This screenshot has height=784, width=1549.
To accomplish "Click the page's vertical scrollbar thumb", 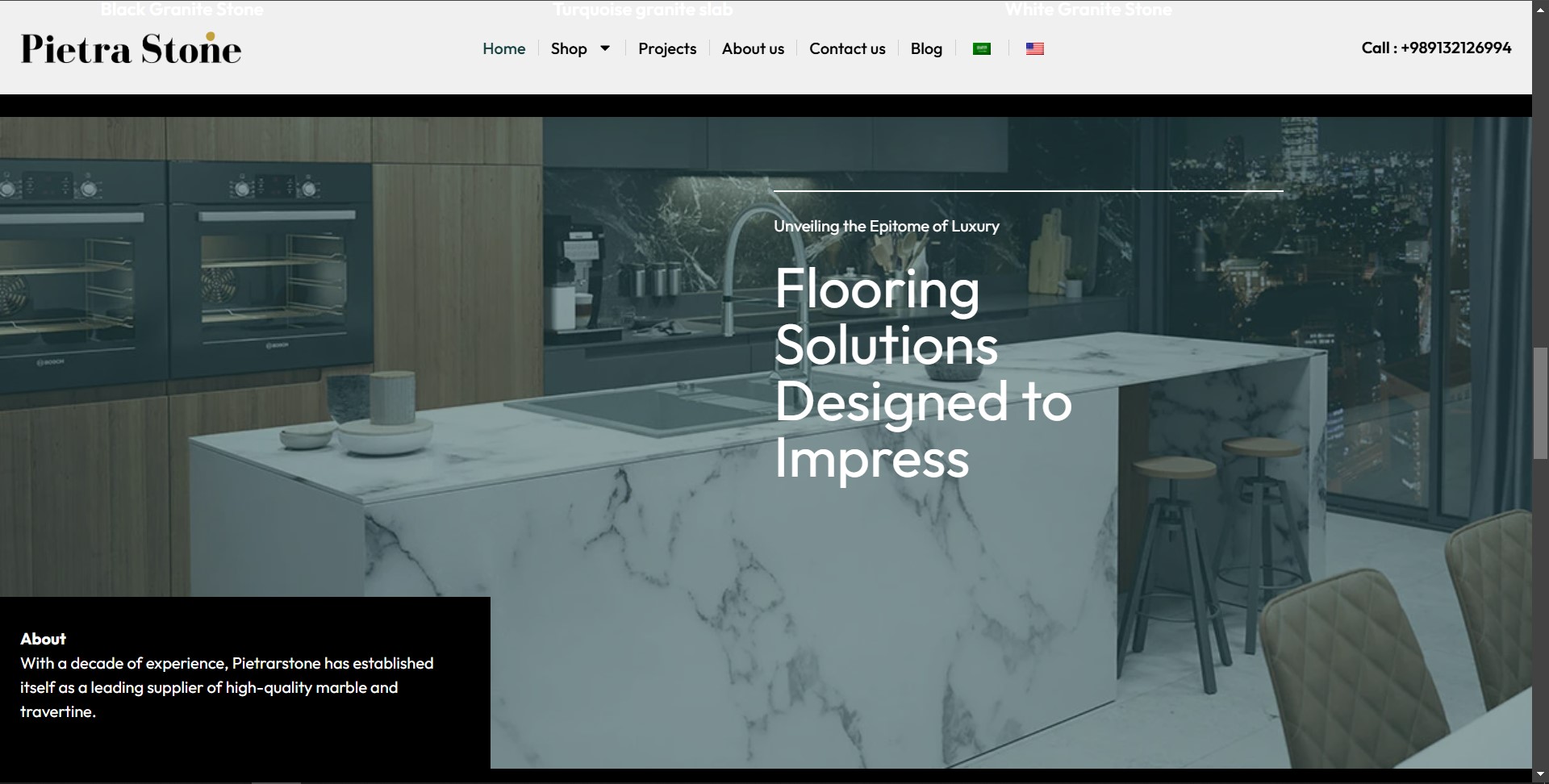I will click(1539, 403).
